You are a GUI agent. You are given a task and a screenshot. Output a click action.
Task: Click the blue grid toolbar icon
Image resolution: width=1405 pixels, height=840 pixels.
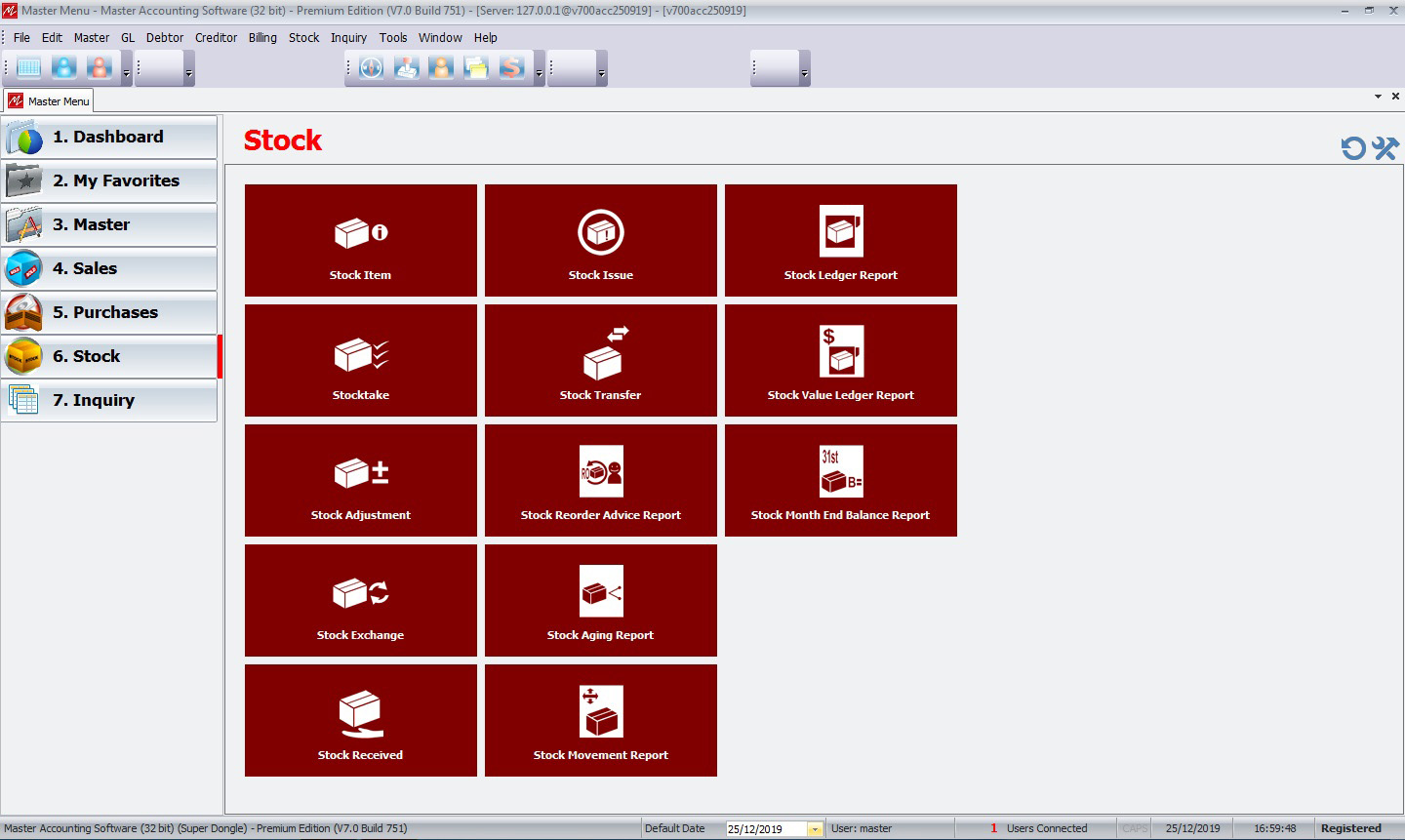(x=29, y=68)
